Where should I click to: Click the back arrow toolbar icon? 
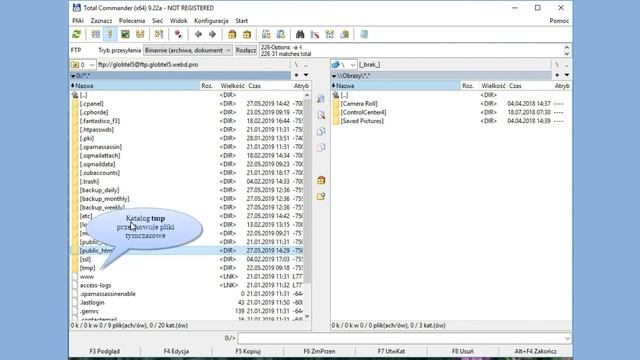coord(198,34)
